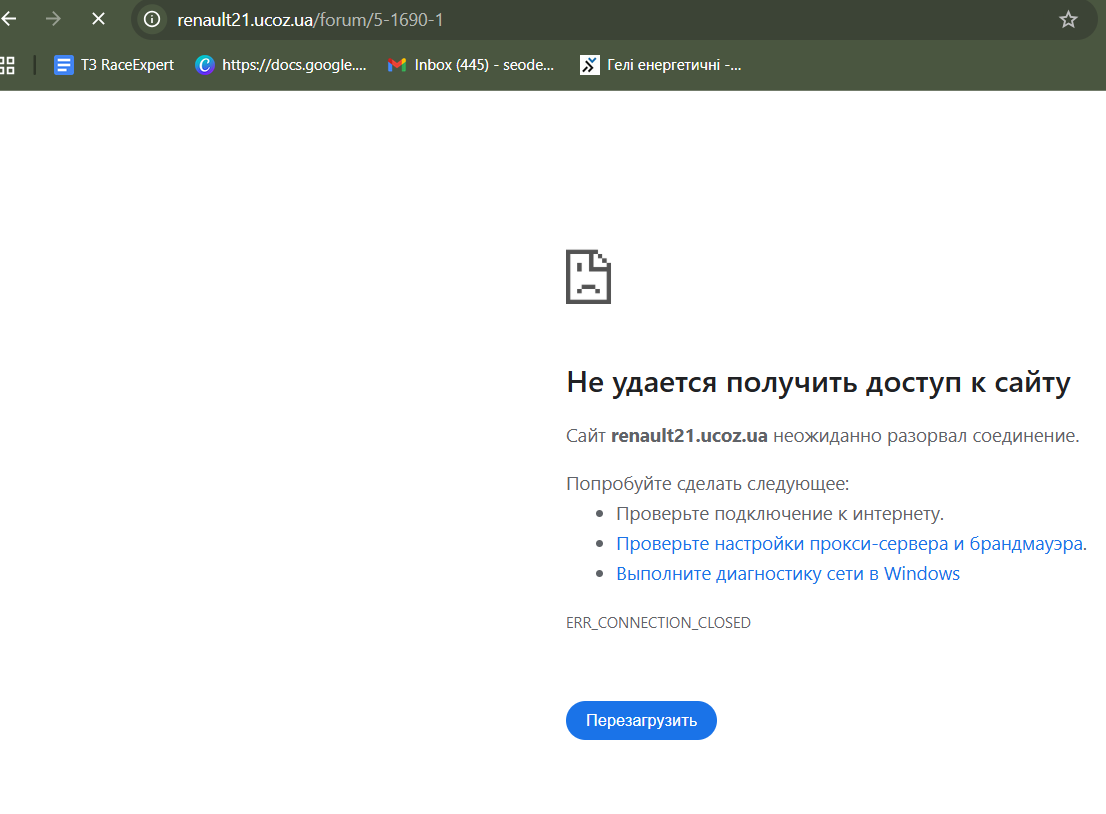Viewport: 1106px width, 814px height.
Task: Click the sad page error icon
Action: [x=588, y=277]
